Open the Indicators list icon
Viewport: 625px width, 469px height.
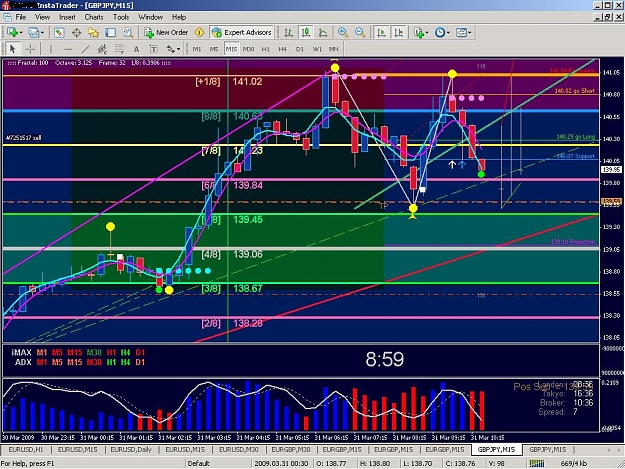click(x=419, y=32)
